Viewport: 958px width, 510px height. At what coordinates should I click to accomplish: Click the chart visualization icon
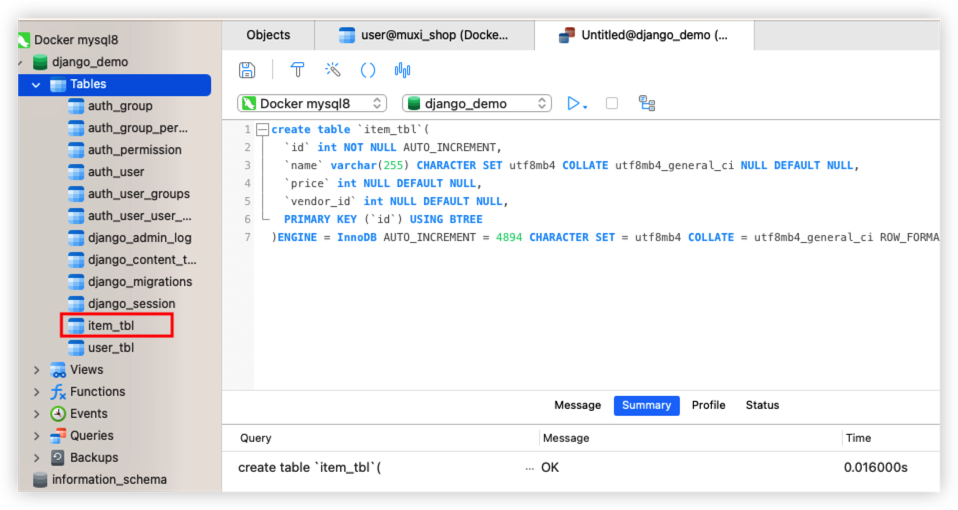[403, 70]
